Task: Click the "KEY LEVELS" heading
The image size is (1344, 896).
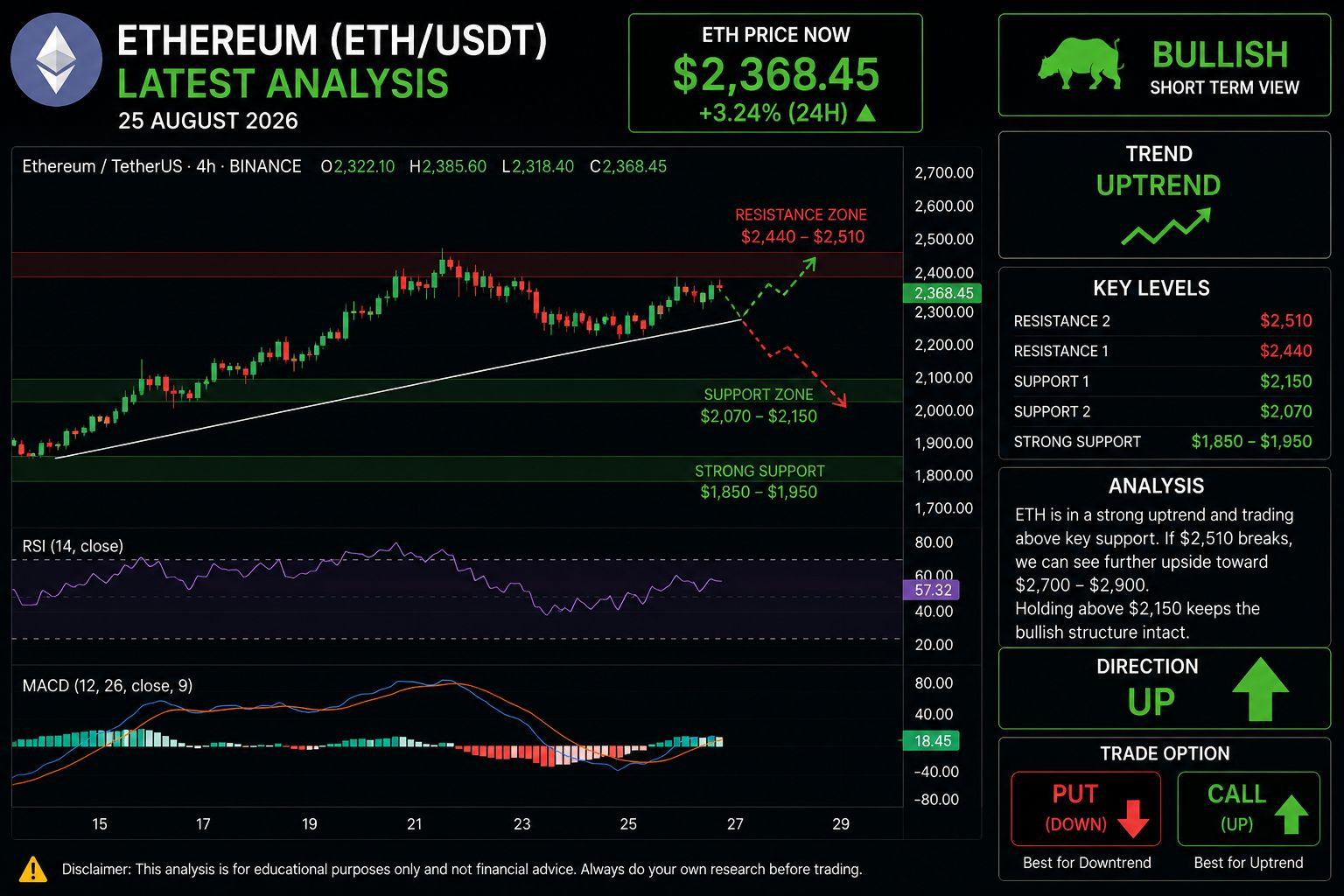Action: coord(1151,289)
